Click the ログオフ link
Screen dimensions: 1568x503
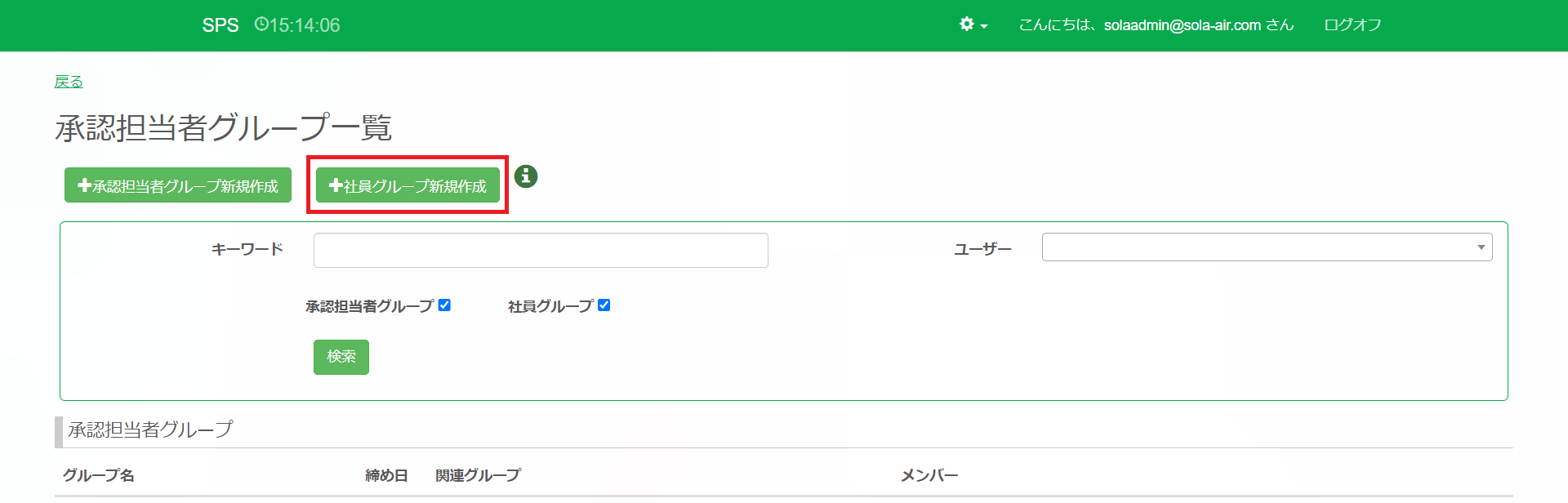pyautogui.click(x=1352, y=25)
